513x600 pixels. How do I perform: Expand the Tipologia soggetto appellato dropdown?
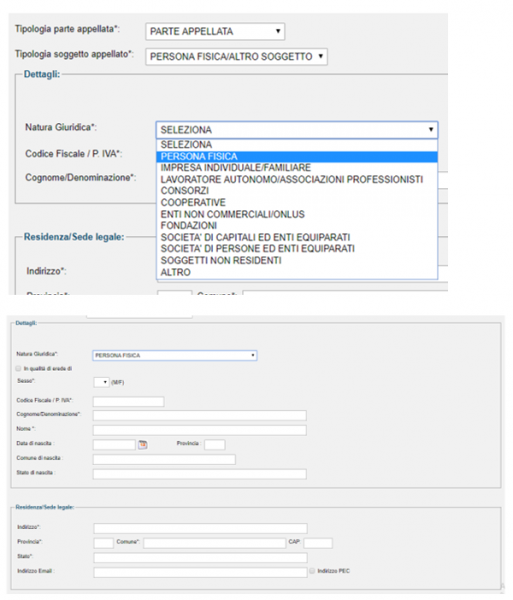236,57
